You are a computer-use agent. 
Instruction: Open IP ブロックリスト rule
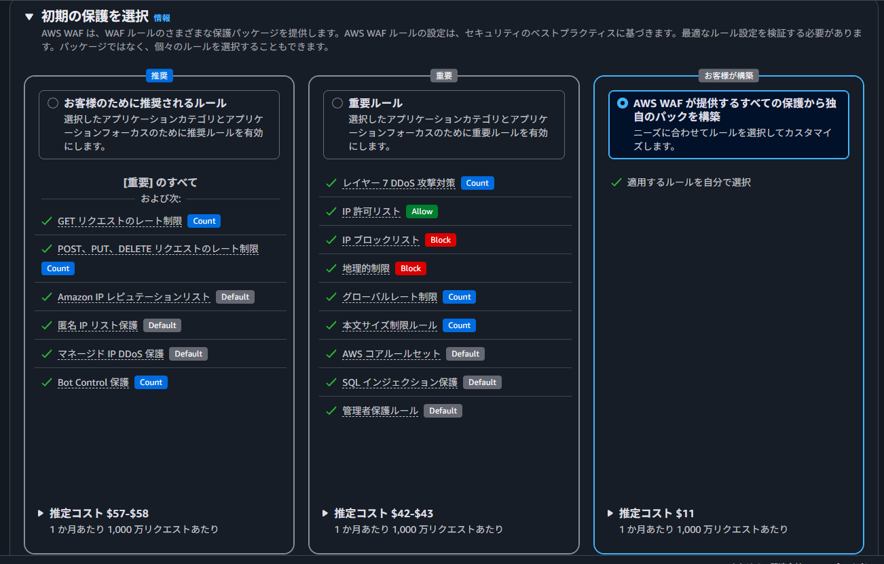pos(381,240)
